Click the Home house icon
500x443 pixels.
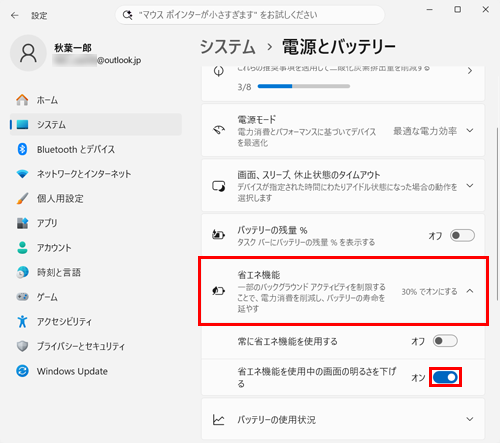tap(22, 100)
